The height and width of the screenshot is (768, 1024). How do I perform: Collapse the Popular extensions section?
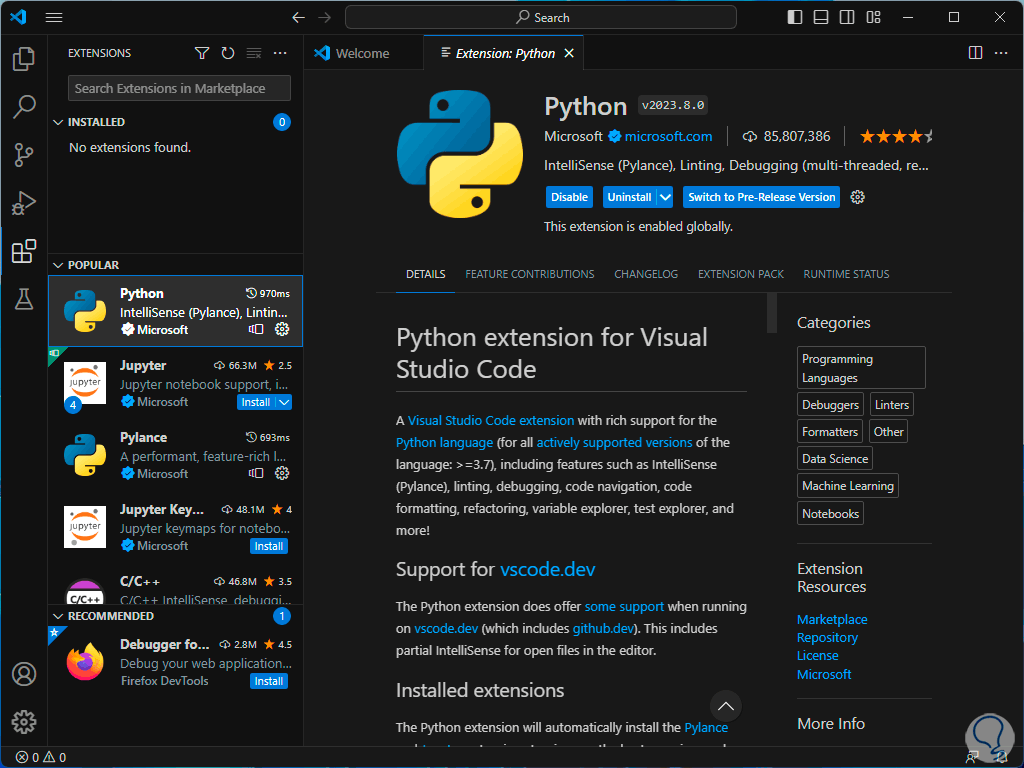pos(57,265)
